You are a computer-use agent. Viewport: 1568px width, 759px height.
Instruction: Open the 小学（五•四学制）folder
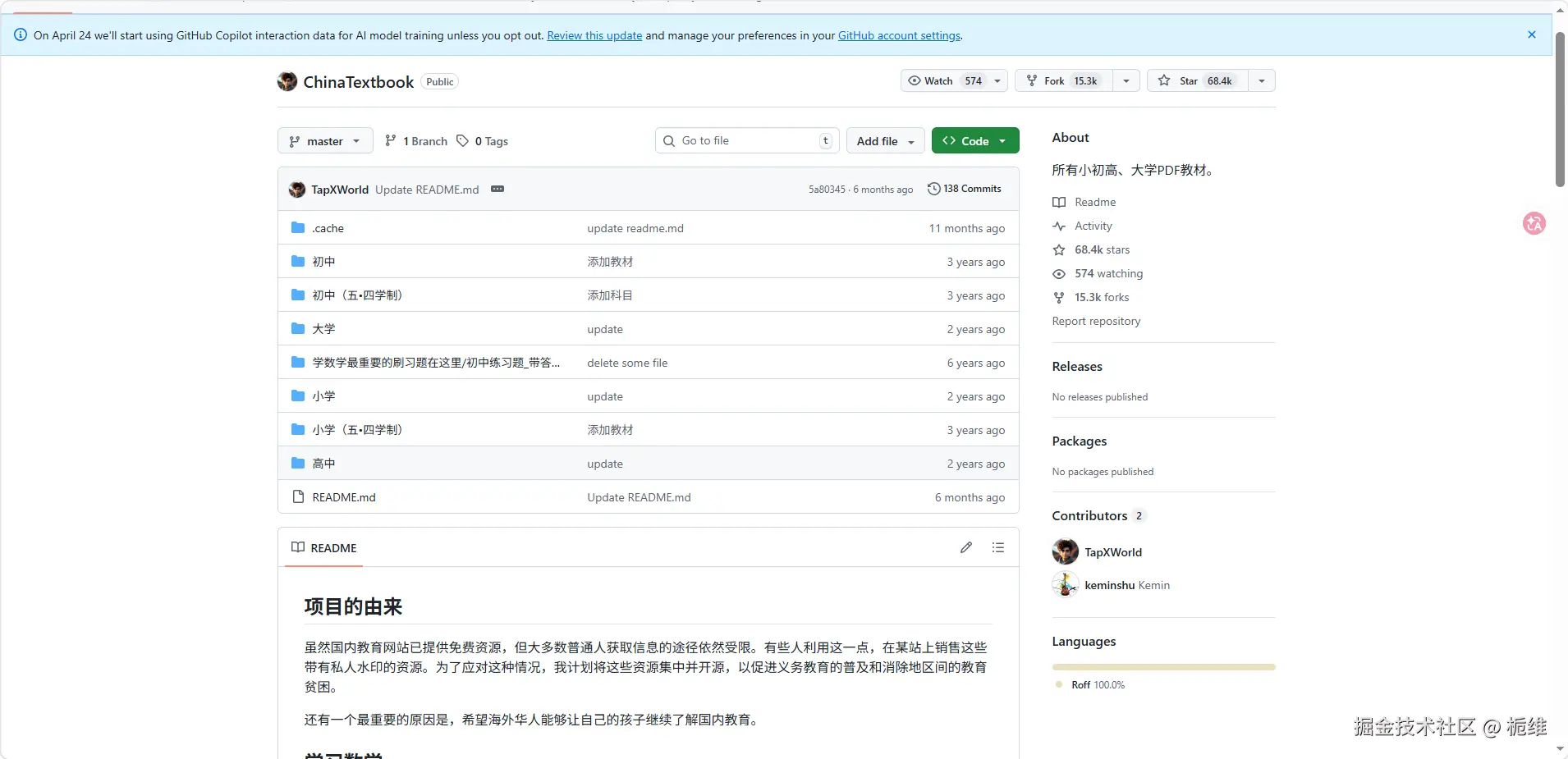358,430
